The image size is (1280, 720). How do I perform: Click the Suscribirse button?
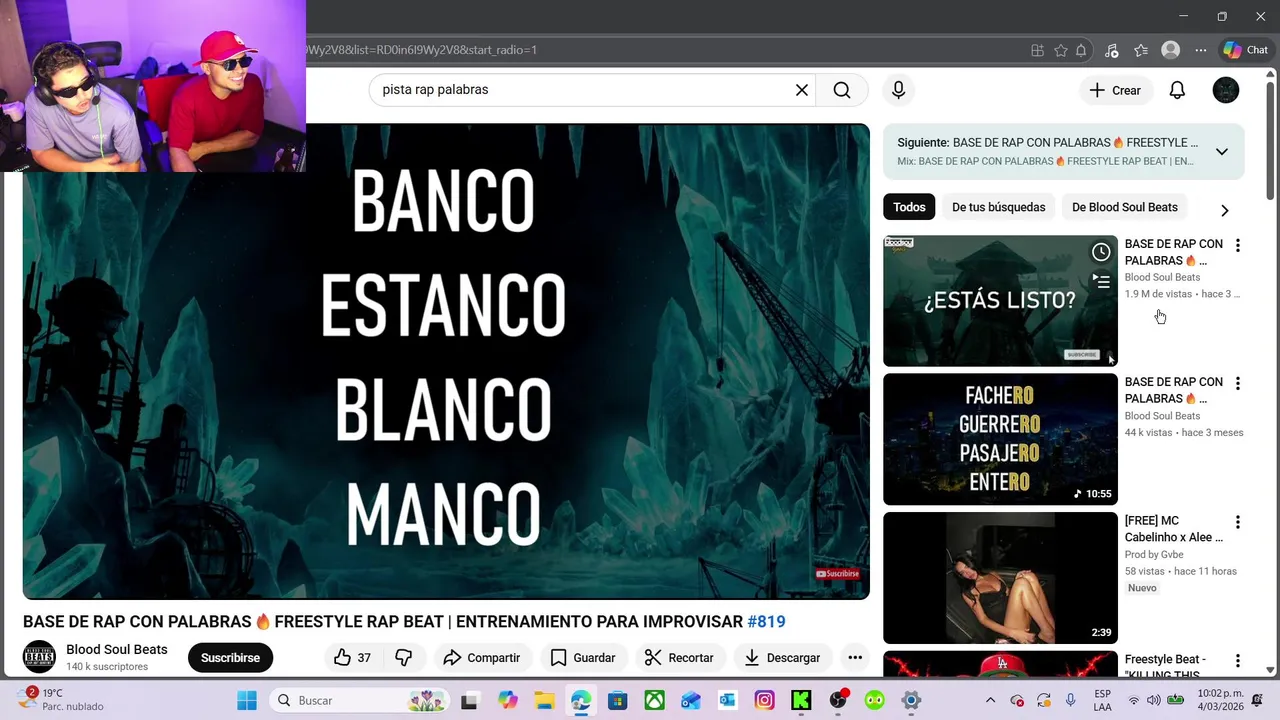click(x=230, y=658)
